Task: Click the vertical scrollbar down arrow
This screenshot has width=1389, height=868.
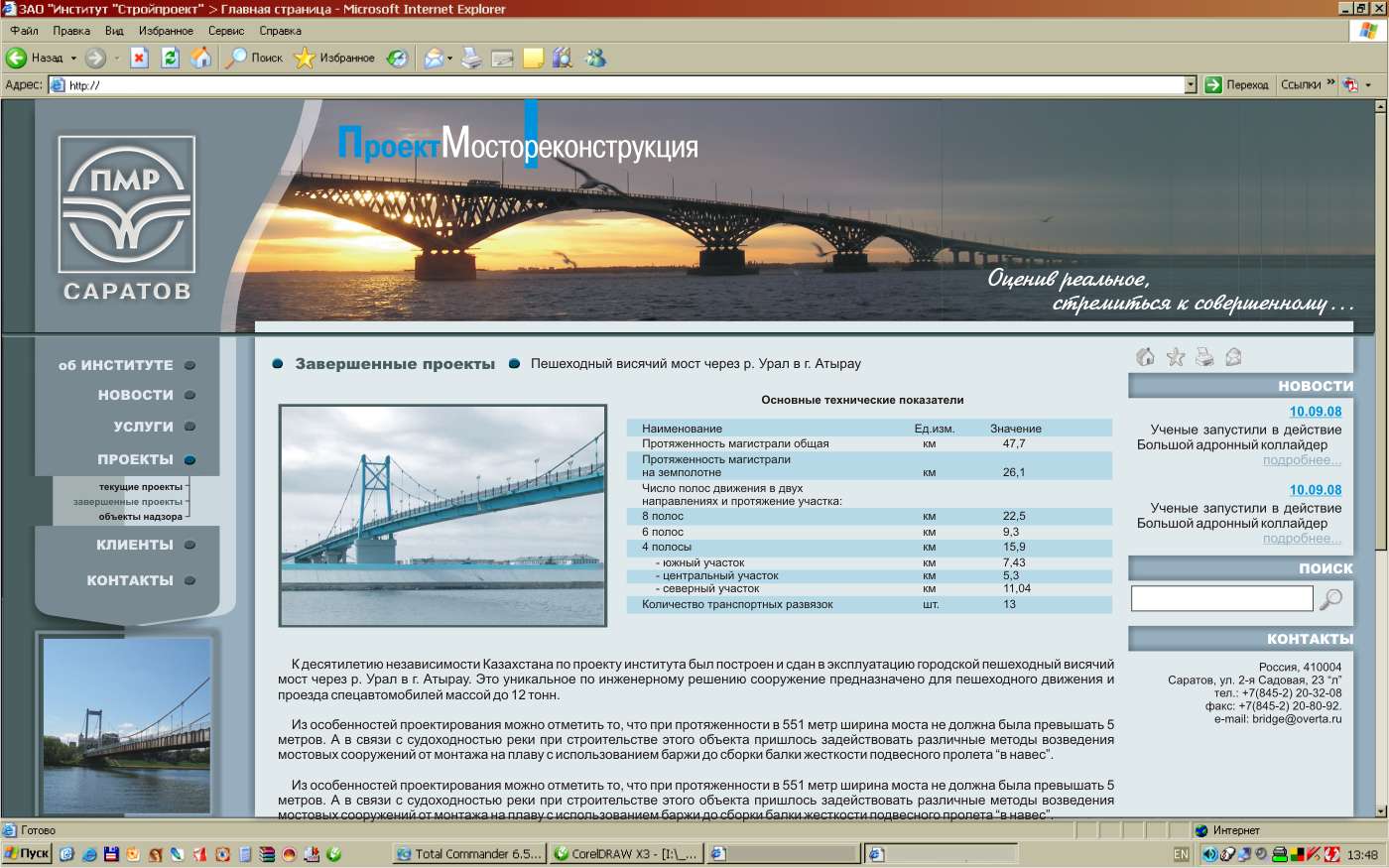Action: pos(1381,810)
